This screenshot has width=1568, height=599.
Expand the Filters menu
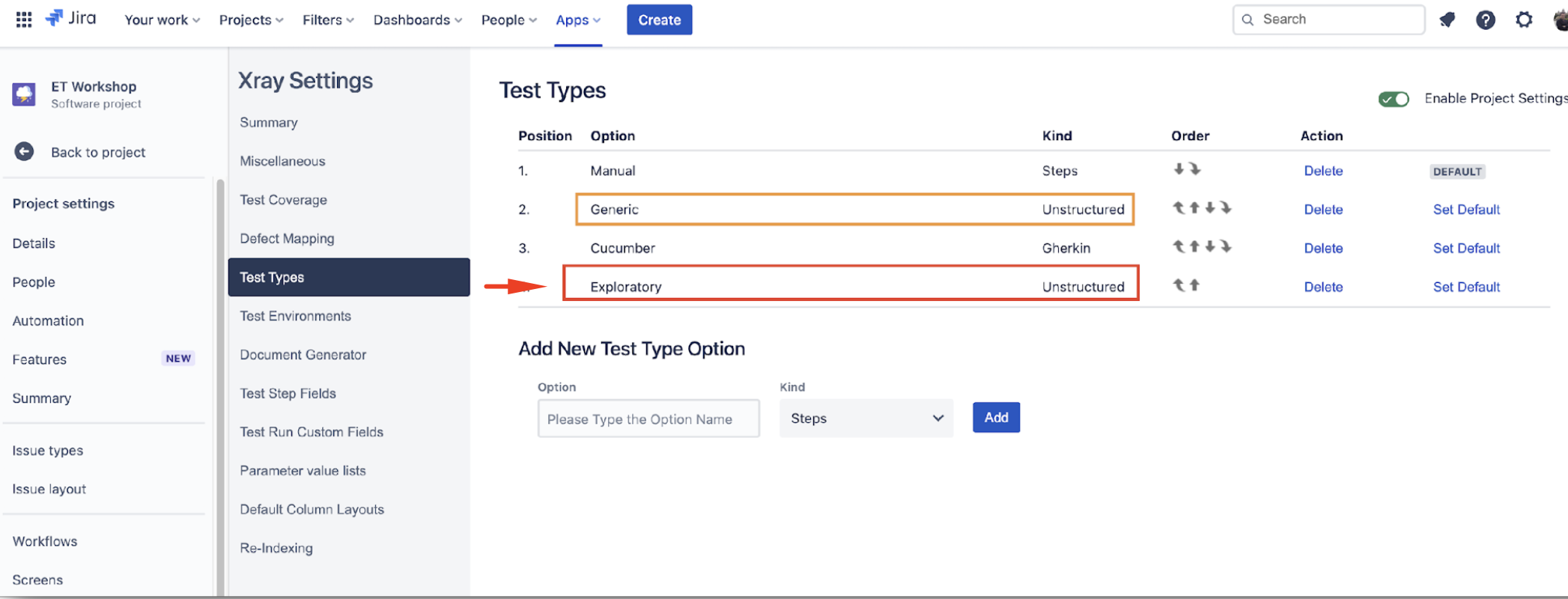pos(328,20)
